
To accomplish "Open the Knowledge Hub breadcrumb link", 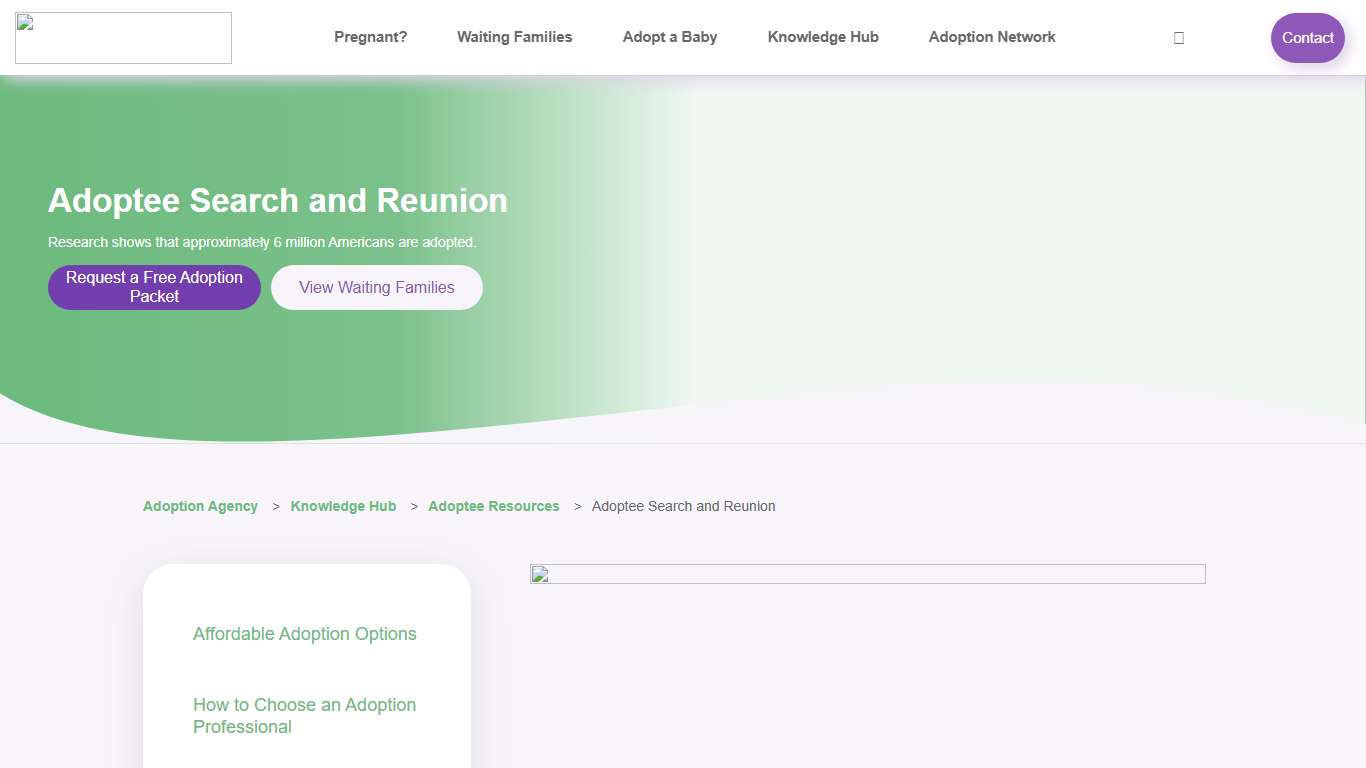I will (x=343, y=506).
